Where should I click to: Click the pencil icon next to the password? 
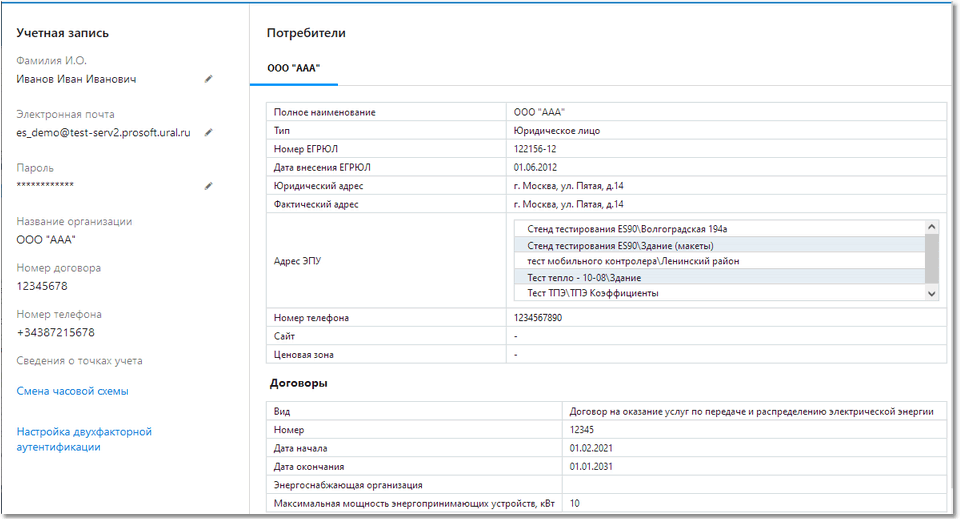209,185
